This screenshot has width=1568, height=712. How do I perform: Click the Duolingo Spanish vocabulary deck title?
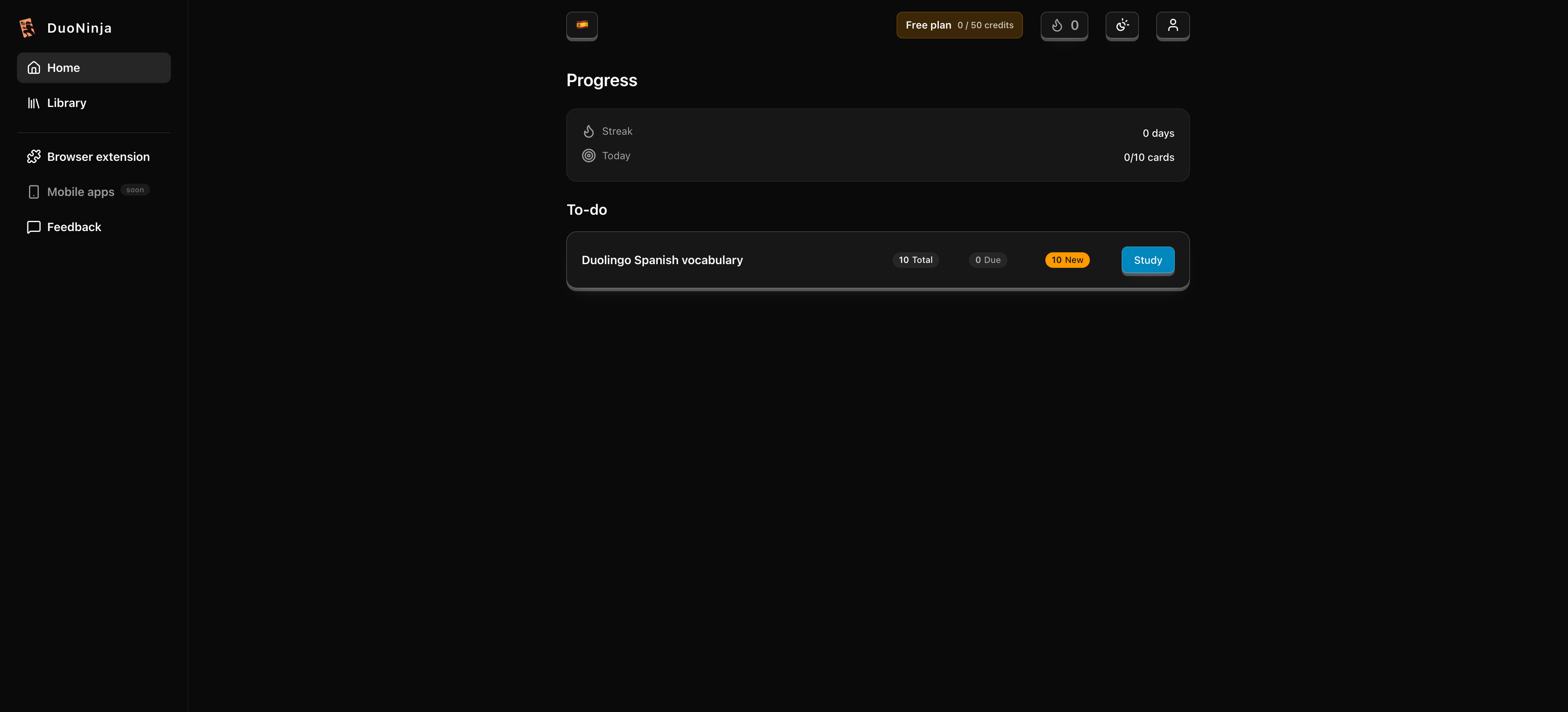[x=662, y=260]
